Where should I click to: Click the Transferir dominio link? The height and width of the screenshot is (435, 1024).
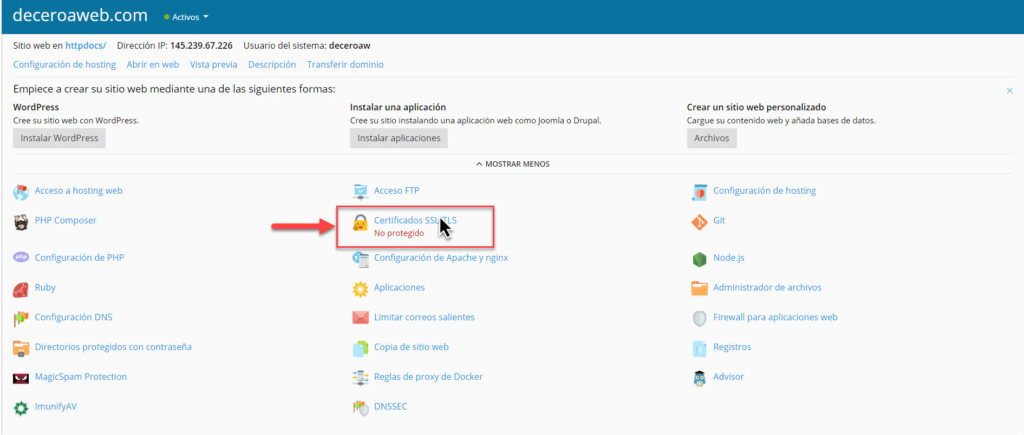pyautogui.click(x=345, y=65)
